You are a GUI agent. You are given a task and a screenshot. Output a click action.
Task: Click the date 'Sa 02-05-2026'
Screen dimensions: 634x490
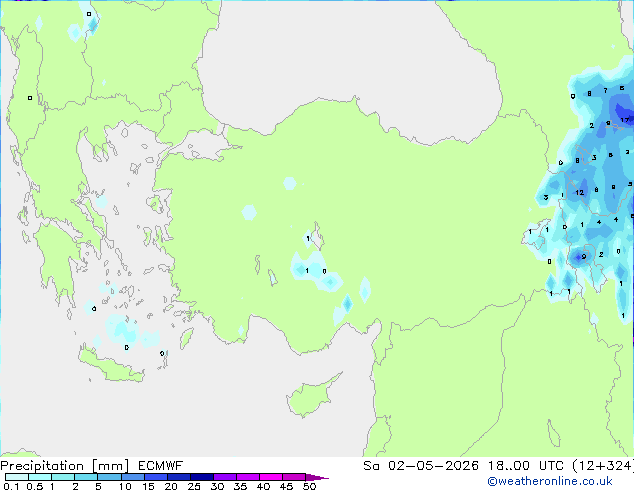[x=421, y=466]
